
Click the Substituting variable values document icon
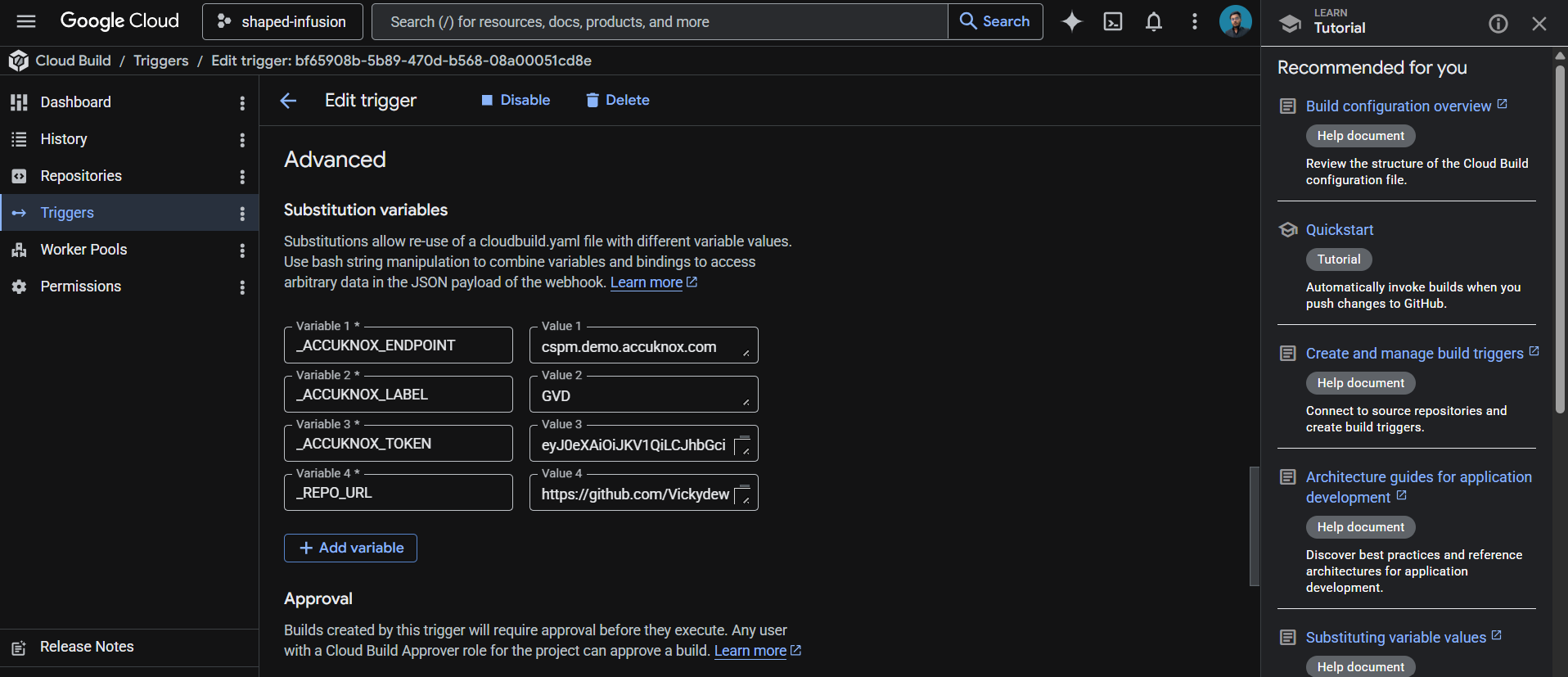click(x=1288, y=638)
